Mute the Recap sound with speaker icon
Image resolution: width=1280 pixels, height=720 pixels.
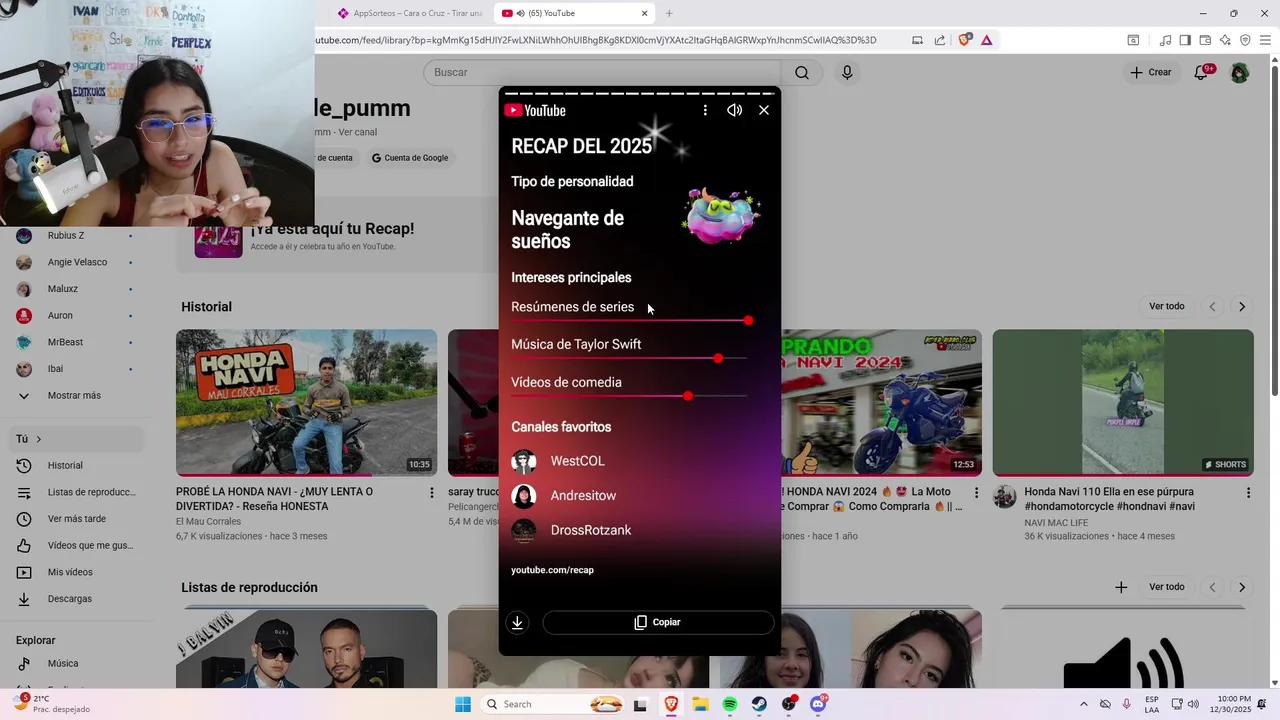click(734, 110)
